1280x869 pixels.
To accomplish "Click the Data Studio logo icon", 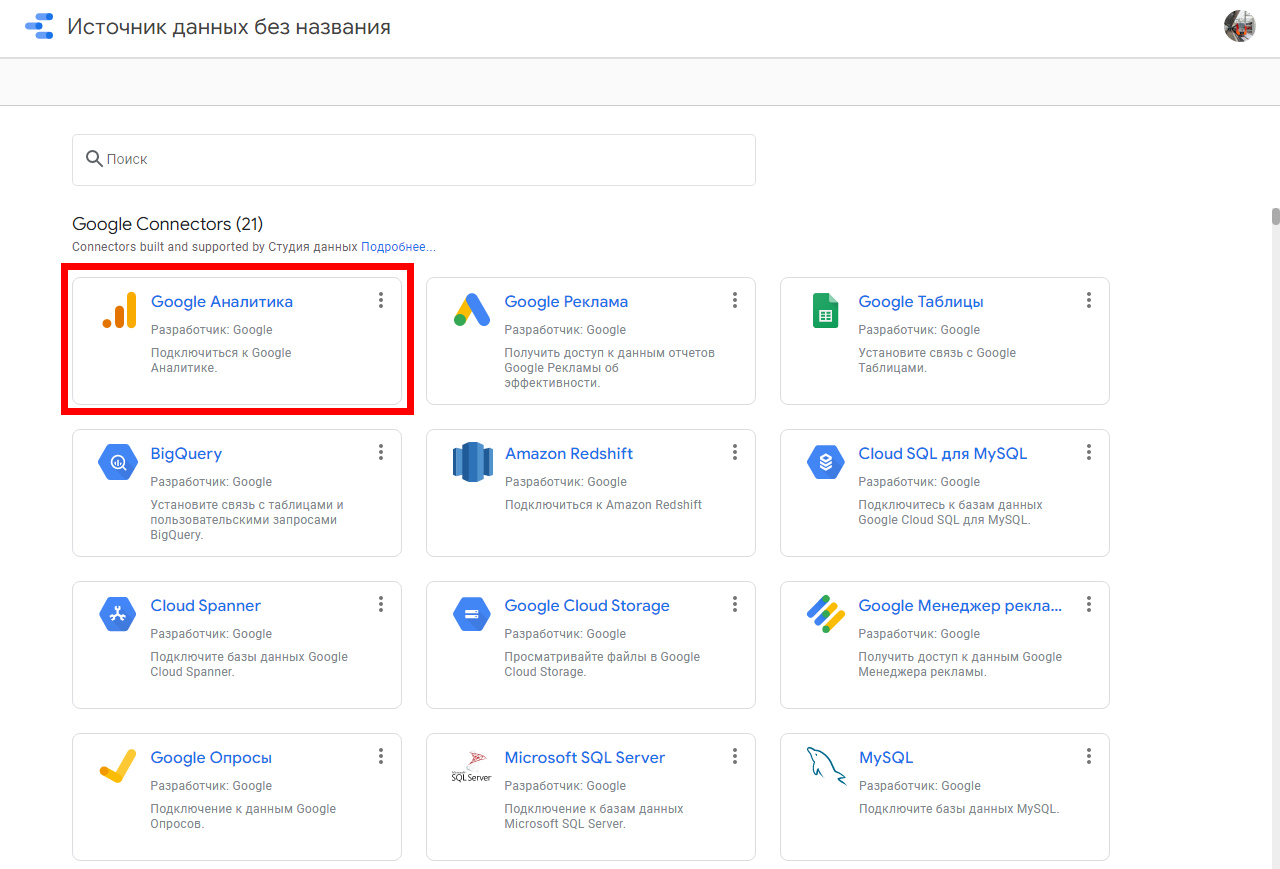I will (x=39, y=27).
